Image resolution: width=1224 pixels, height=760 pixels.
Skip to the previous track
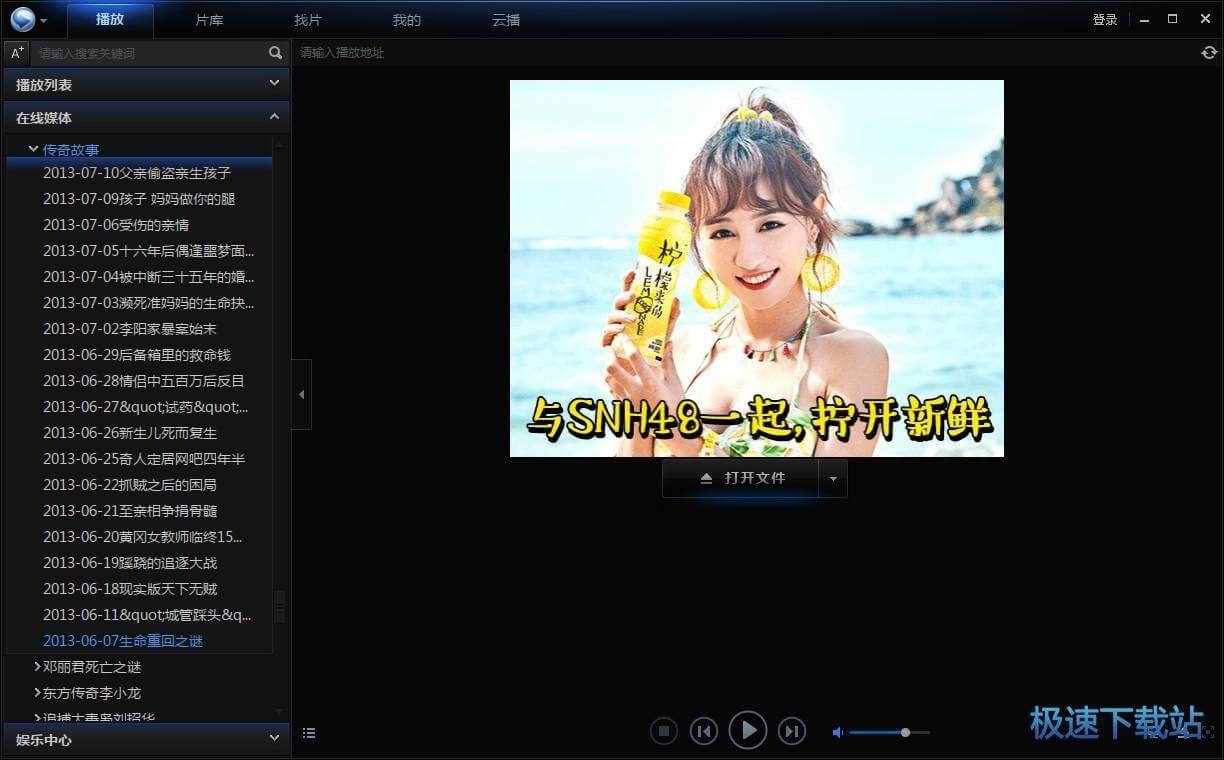(x=704, y=732)
